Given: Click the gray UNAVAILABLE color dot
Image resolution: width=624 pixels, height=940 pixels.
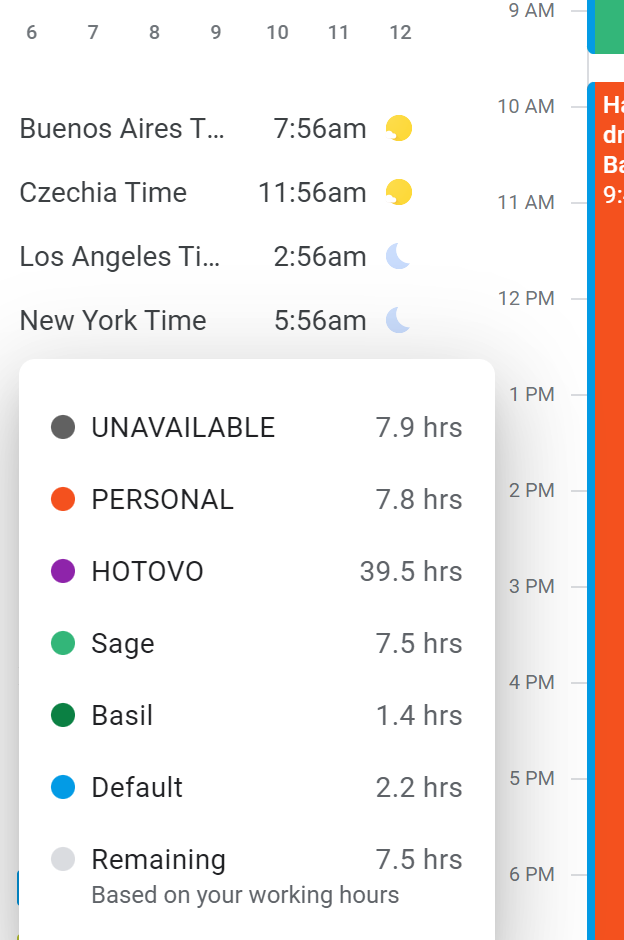Looking at the screenshot, I should (x=63, y=428).
